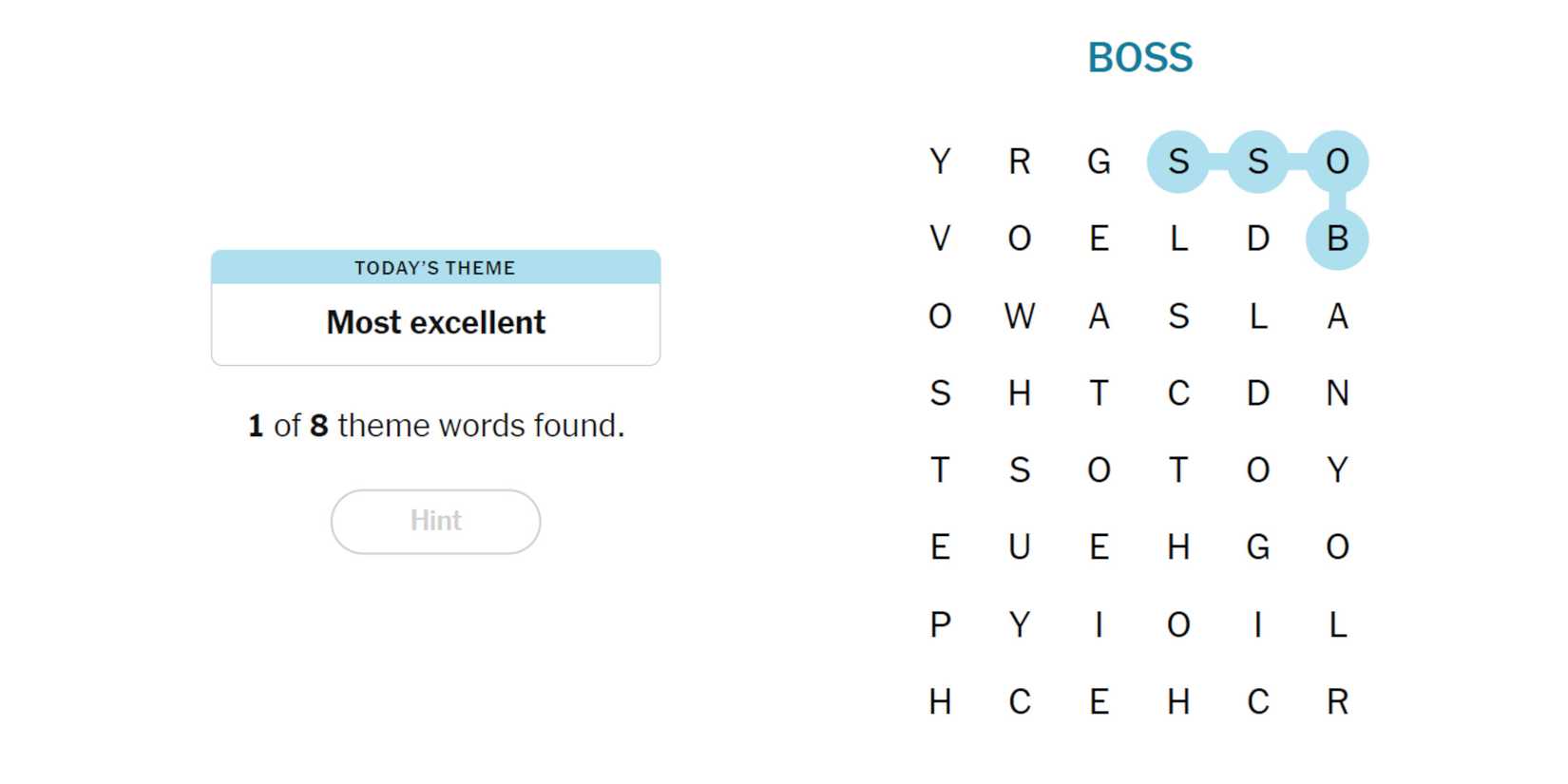Screen dimensions: 1568x784
Task: Click the Hint button
Action: click(435, 521)
